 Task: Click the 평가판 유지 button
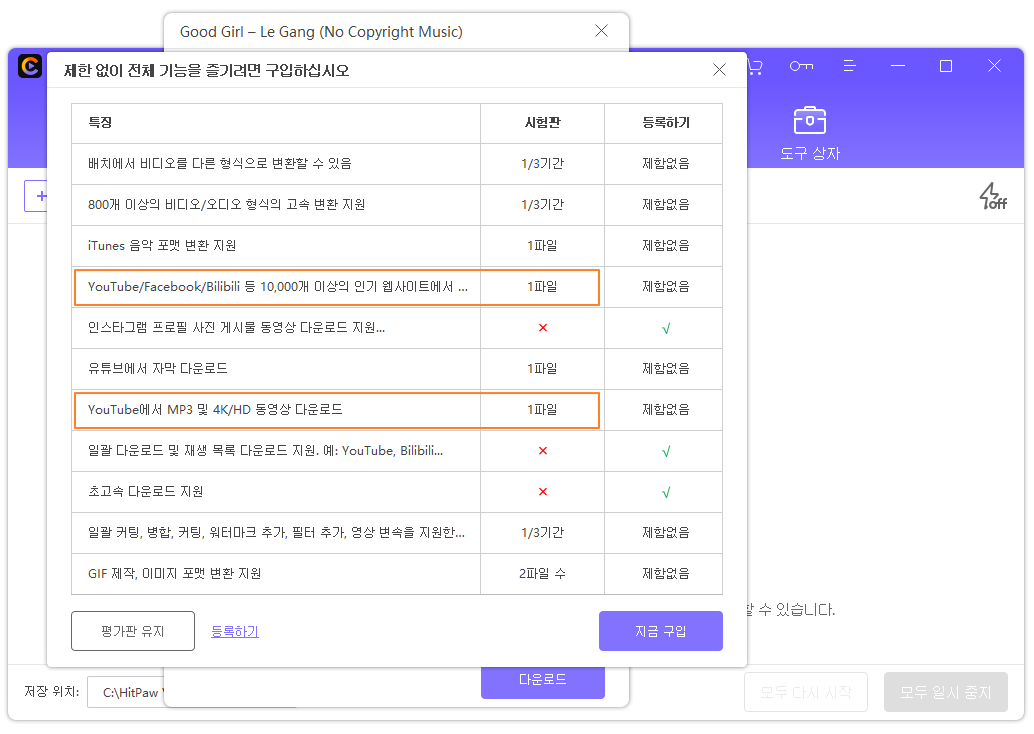click(133, 631)
